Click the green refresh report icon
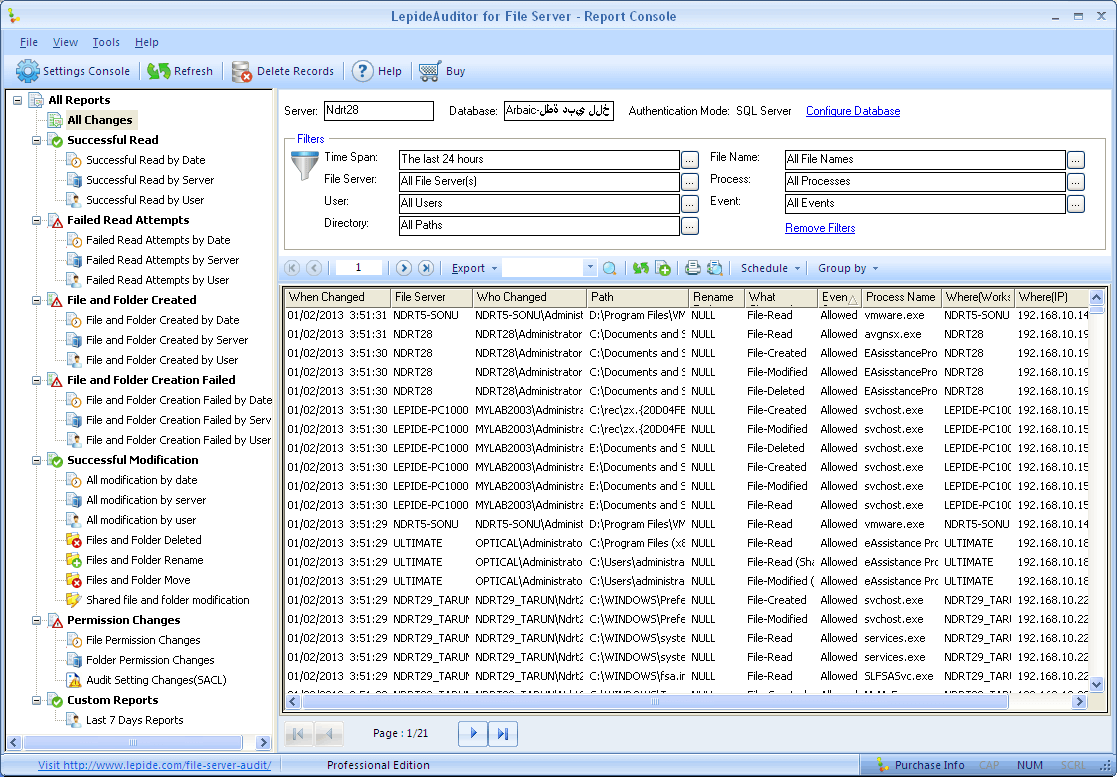 (x=640, y=268)
